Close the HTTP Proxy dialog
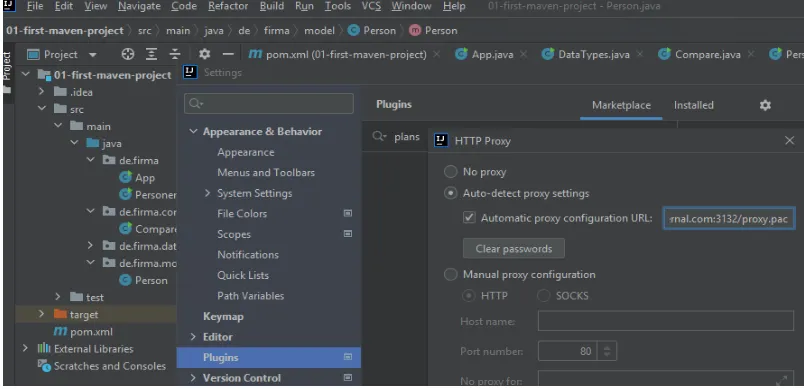This screenshot has height=389, width=804. click(x=790, y=140)
